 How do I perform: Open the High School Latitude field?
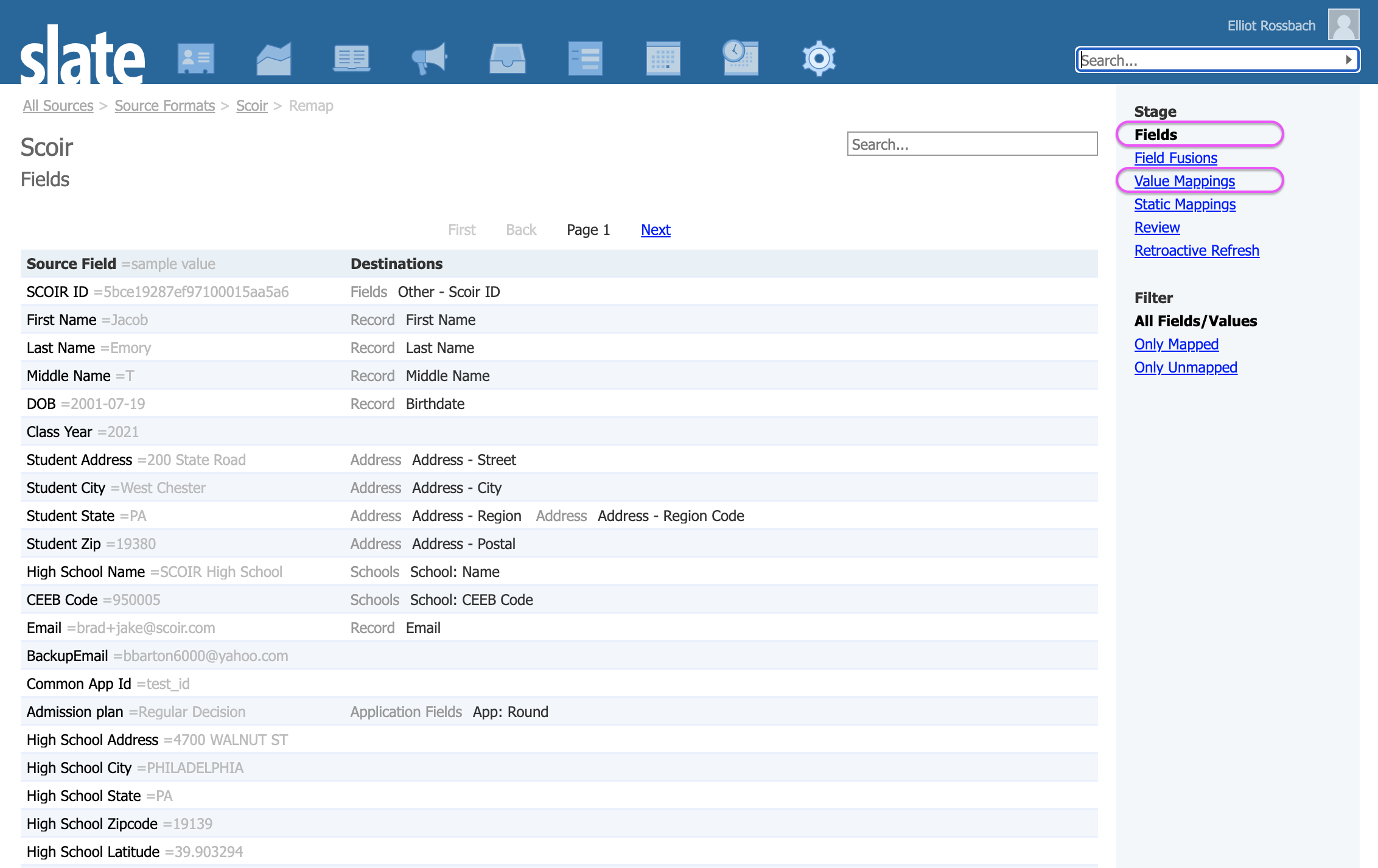click(93, 852)
